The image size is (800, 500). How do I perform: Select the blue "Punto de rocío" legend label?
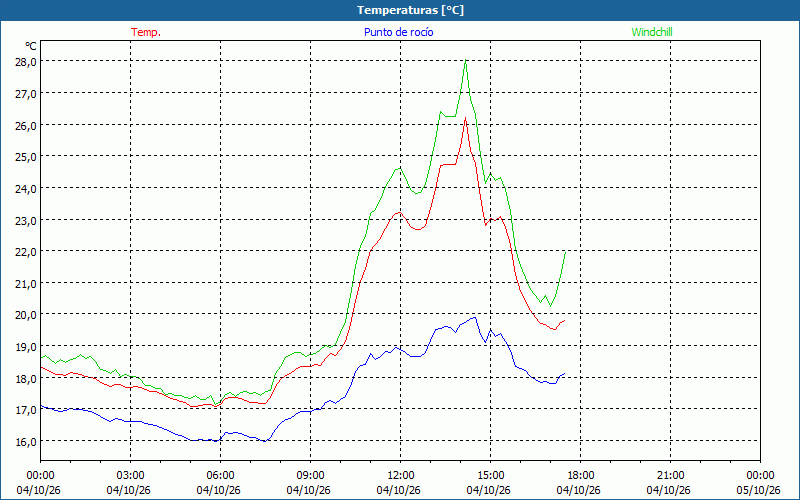coord(398,32)
